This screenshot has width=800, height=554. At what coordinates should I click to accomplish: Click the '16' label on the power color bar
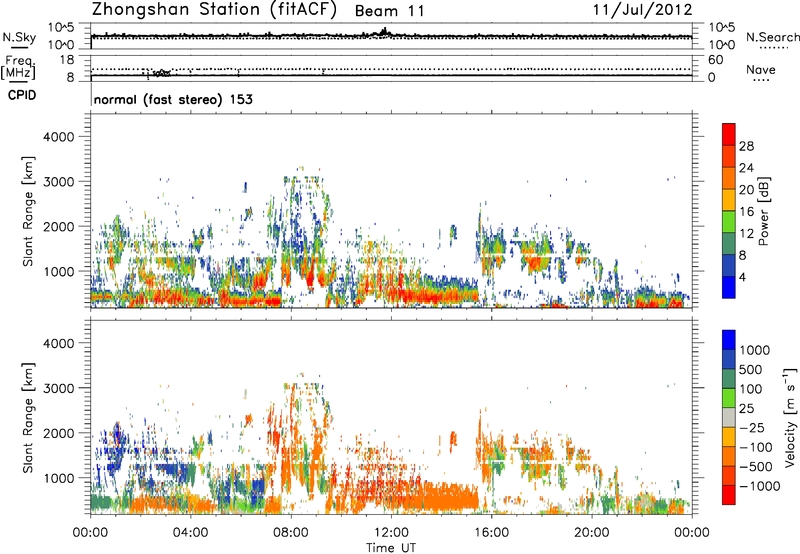pos(746,212)
